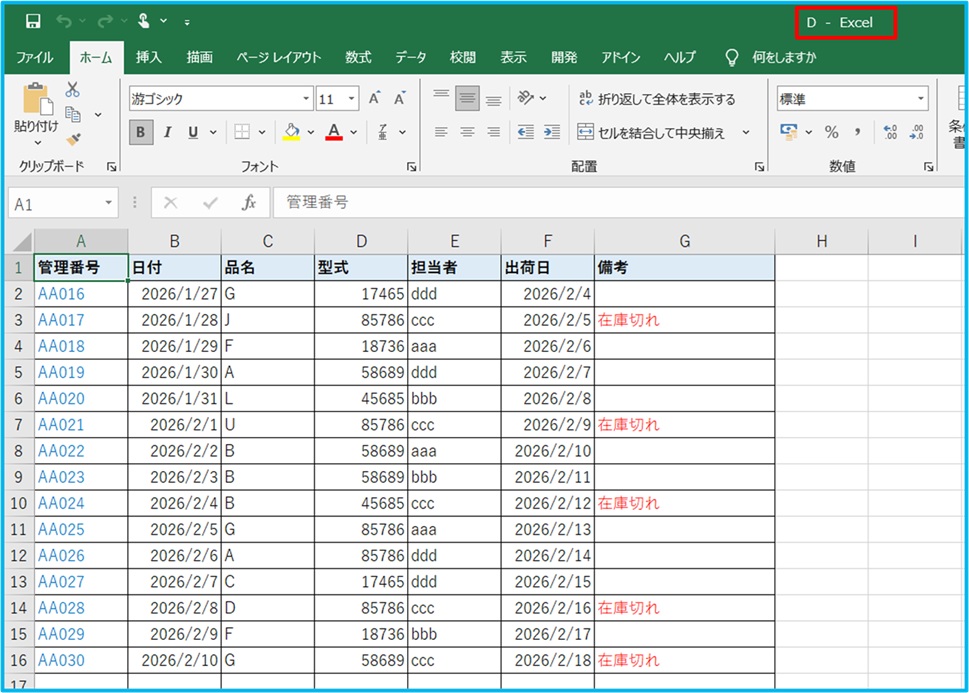
Task: Open the 挿入 ribbon tab
Action: [149, 57]
